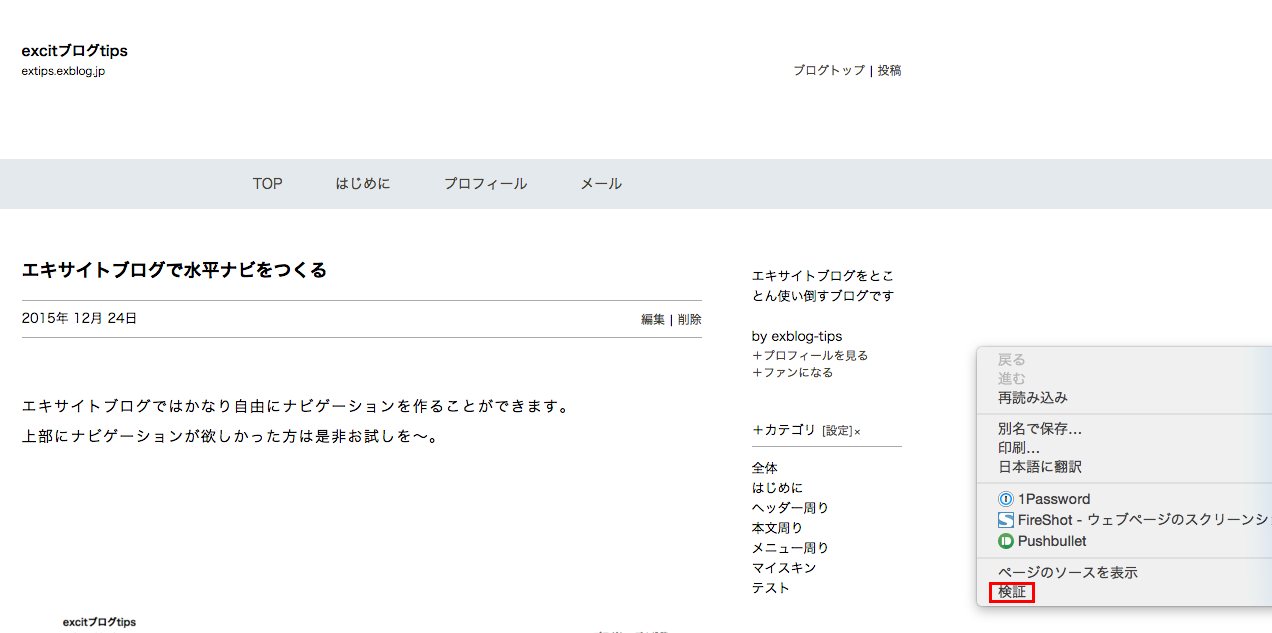Select the はじめに category in sidebar
1272x633 pixels.
[777, 488]
